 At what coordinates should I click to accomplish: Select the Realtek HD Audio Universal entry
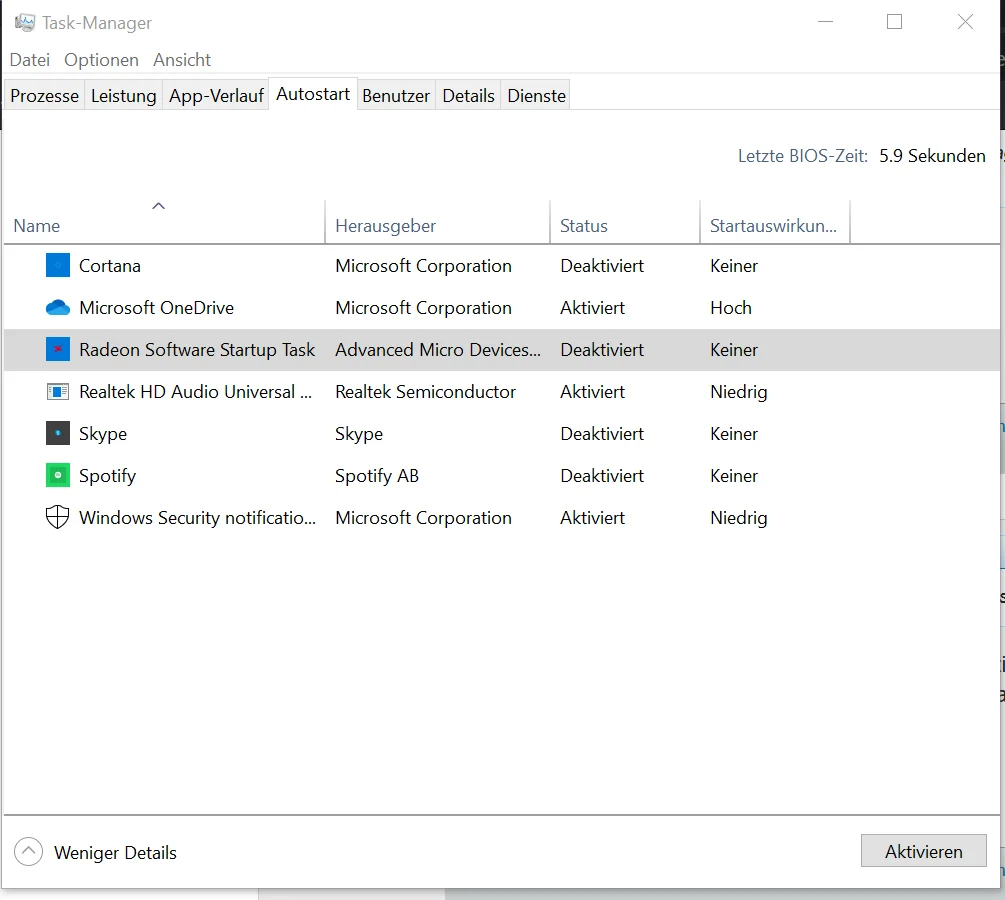(x=195, y=392)
